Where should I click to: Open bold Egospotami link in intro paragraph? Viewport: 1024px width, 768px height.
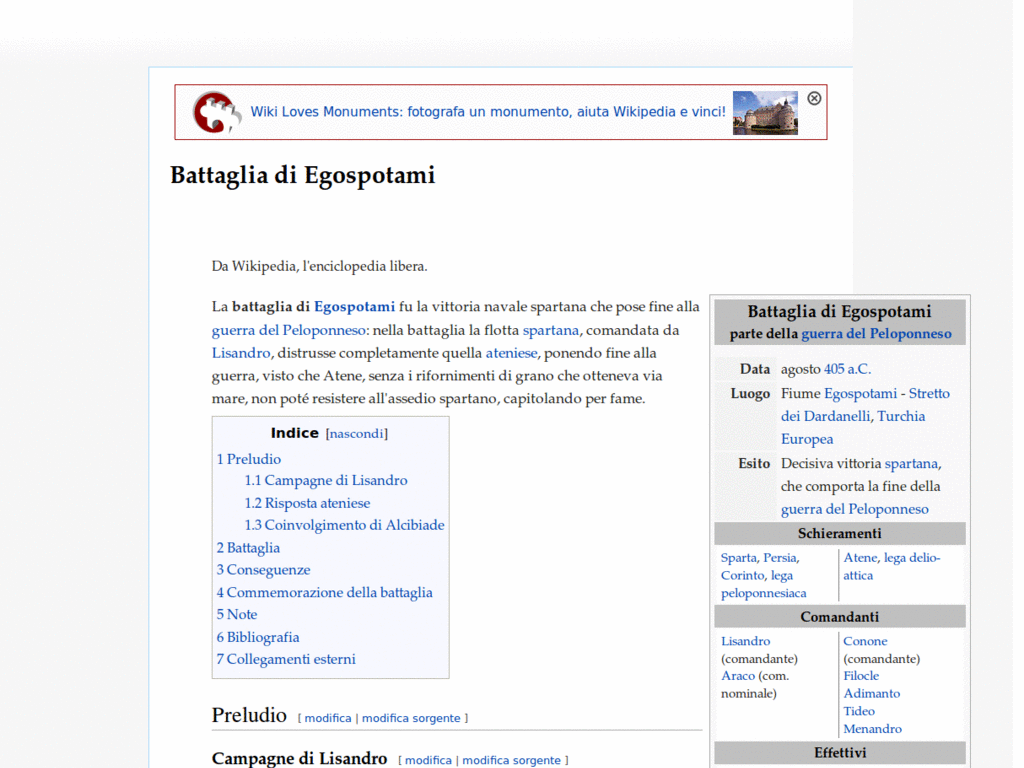[355, 307]
